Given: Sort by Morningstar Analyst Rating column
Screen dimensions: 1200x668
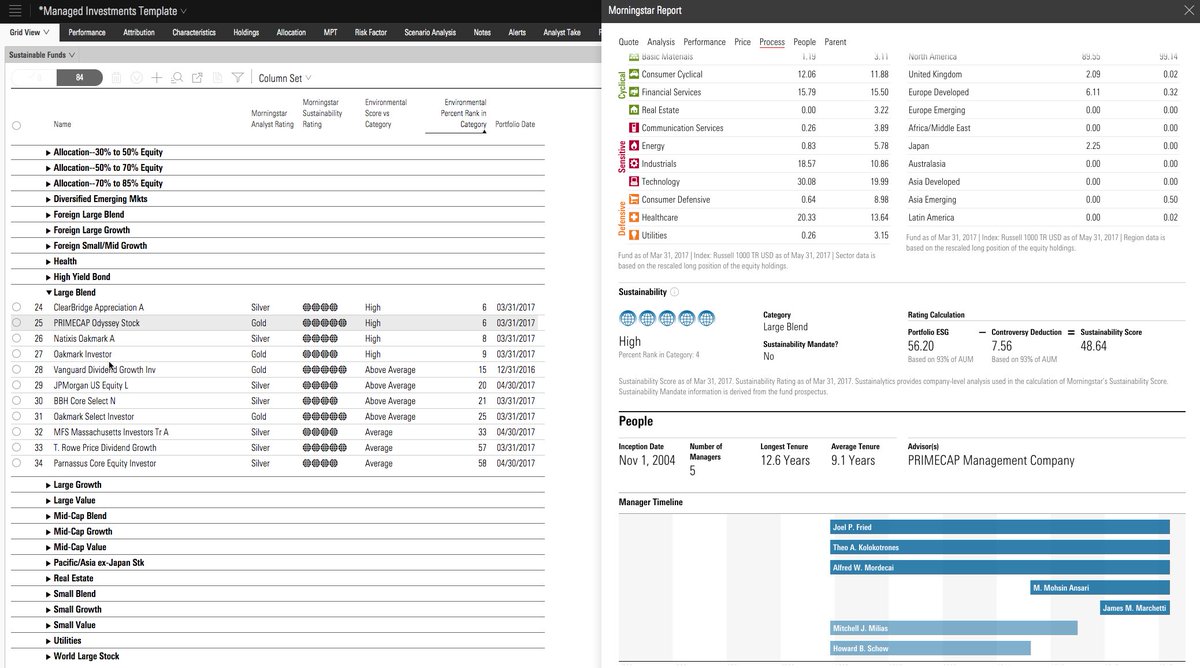Looking at the screenshot, I should [272, 119].
